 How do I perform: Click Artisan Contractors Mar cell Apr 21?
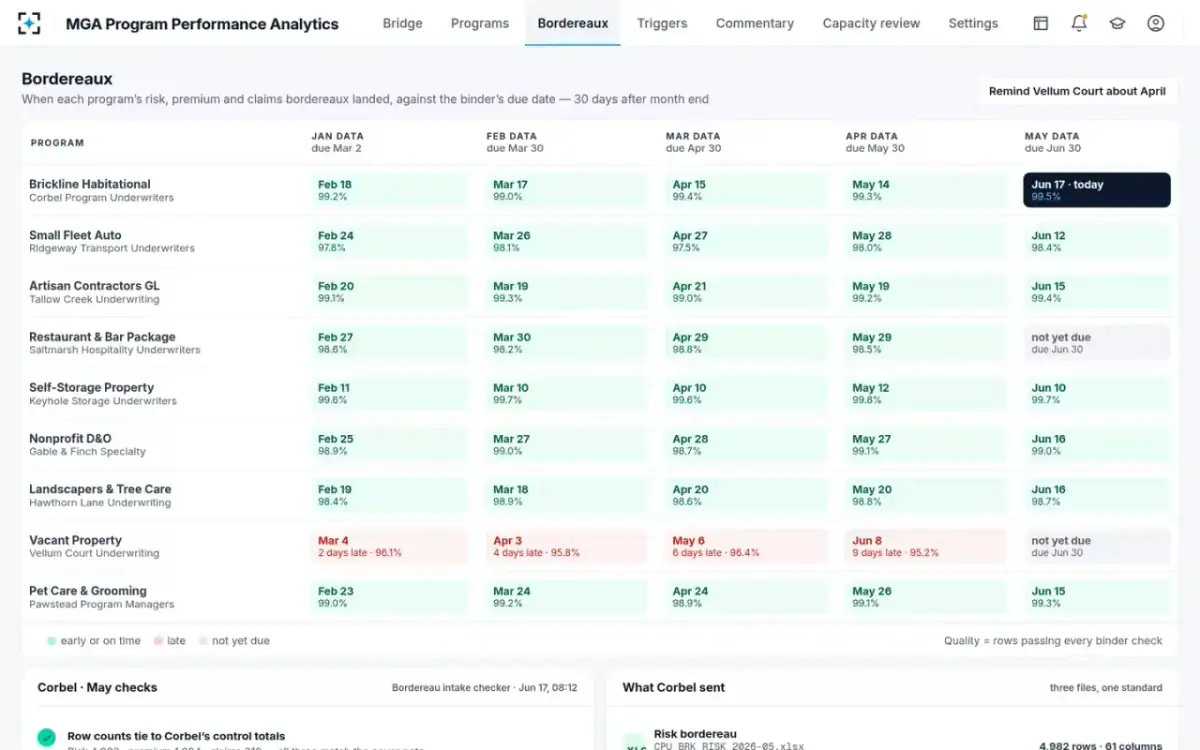click(x=746, y=292)
